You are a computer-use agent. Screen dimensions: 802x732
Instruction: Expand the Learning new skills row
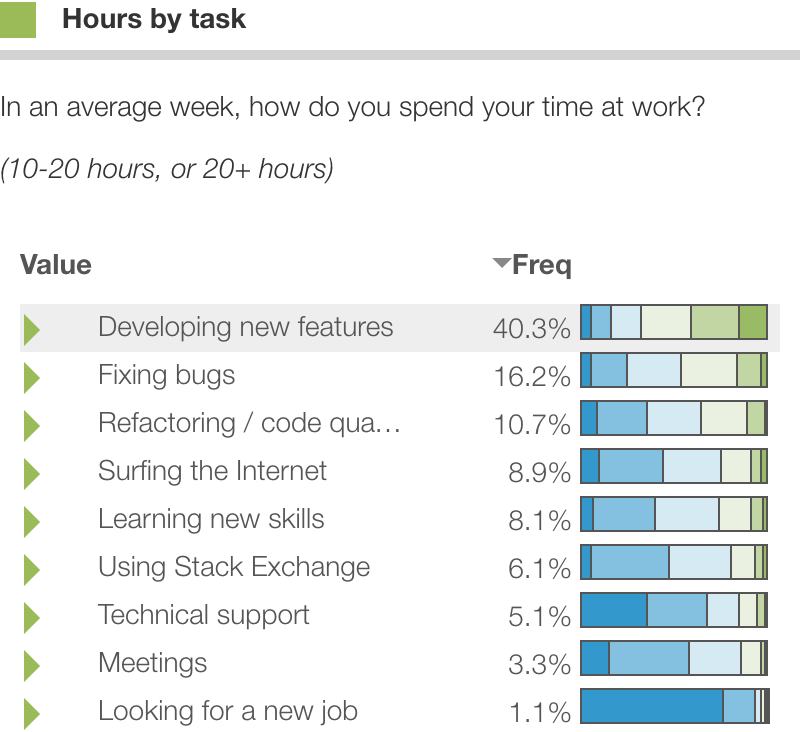[31, 520]
